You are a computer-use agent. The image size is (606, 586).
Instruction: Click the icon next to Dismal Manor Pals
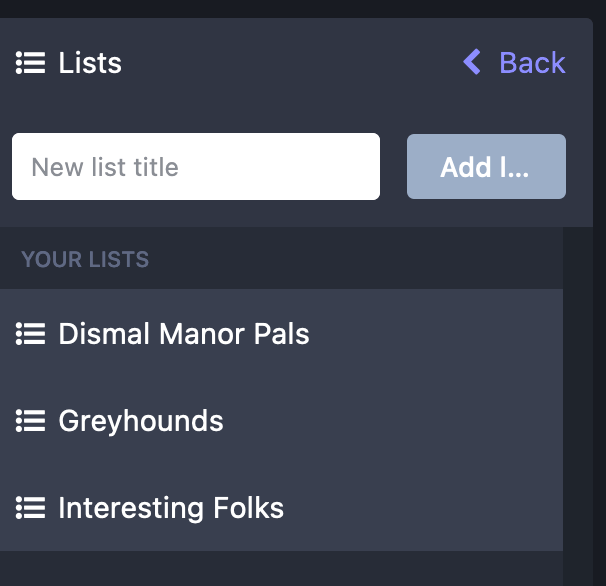point(31,334)
